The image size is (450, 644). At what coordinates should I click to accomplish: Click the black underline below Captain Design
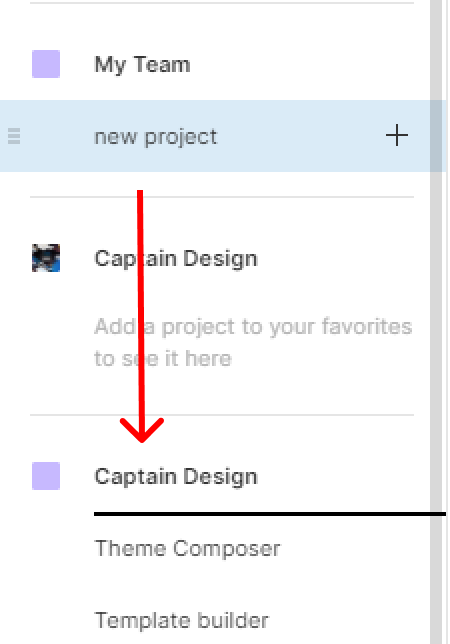pyautogui.click(x=270, y=514)
